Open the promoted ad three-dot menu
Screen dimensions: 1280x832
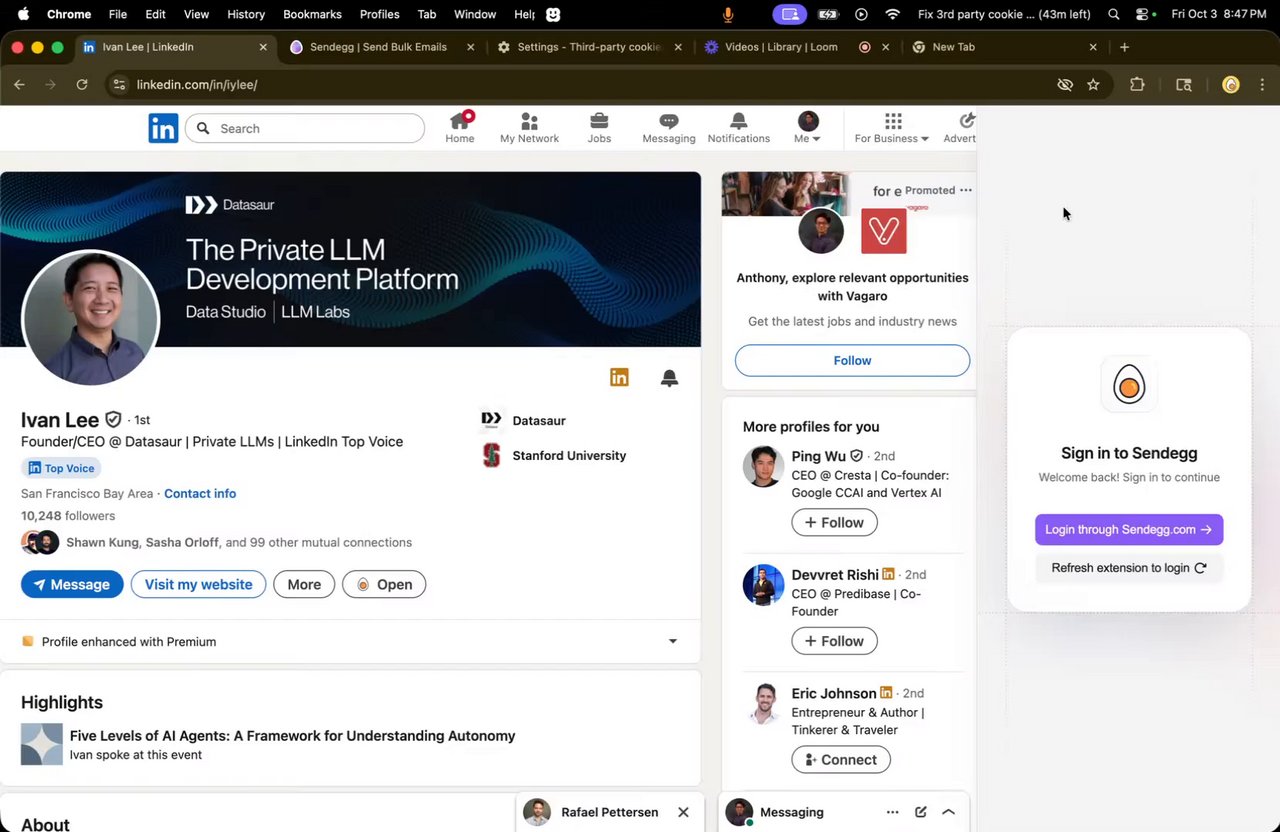(965, 190)
